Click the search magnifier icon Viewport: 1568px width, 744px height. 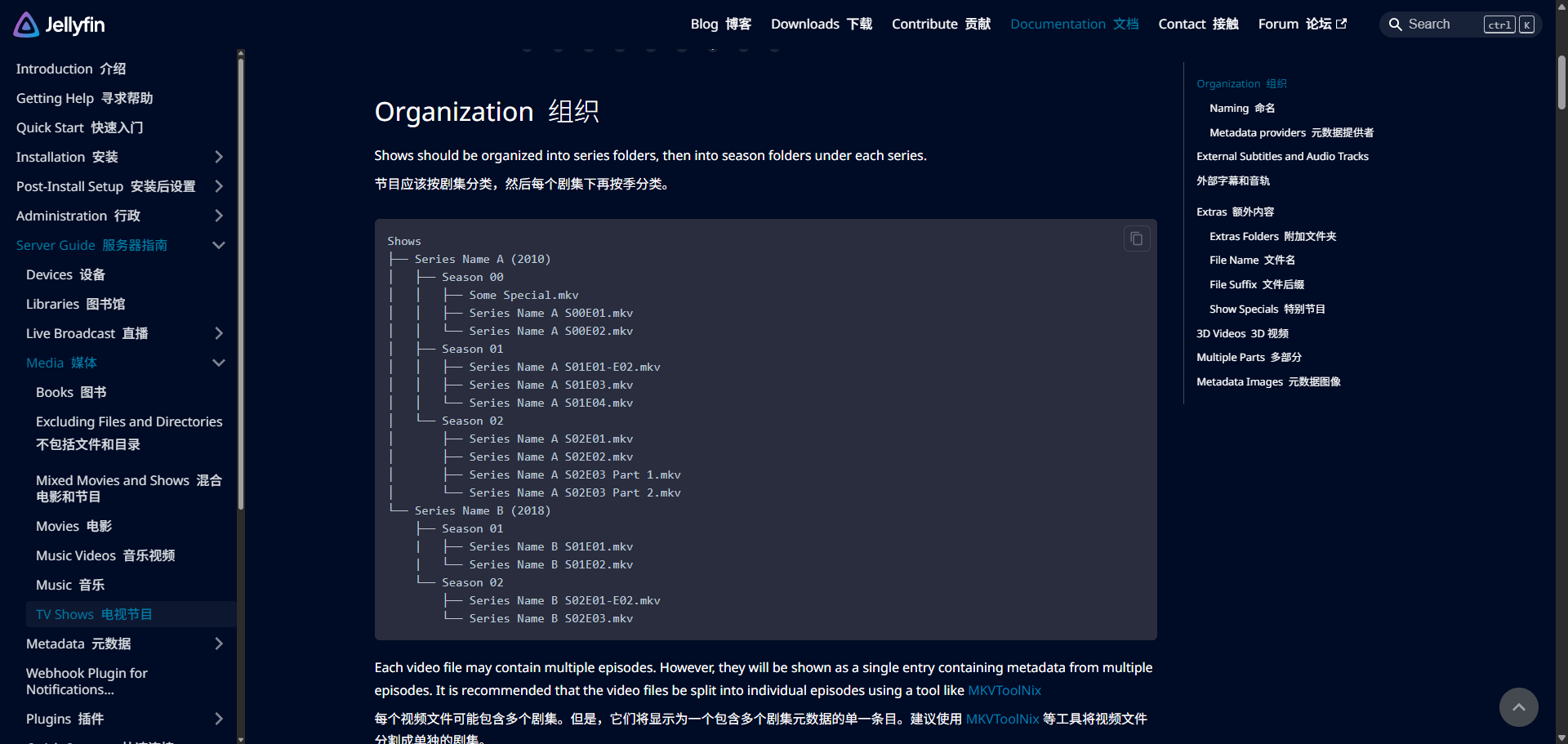[1395, 25]
